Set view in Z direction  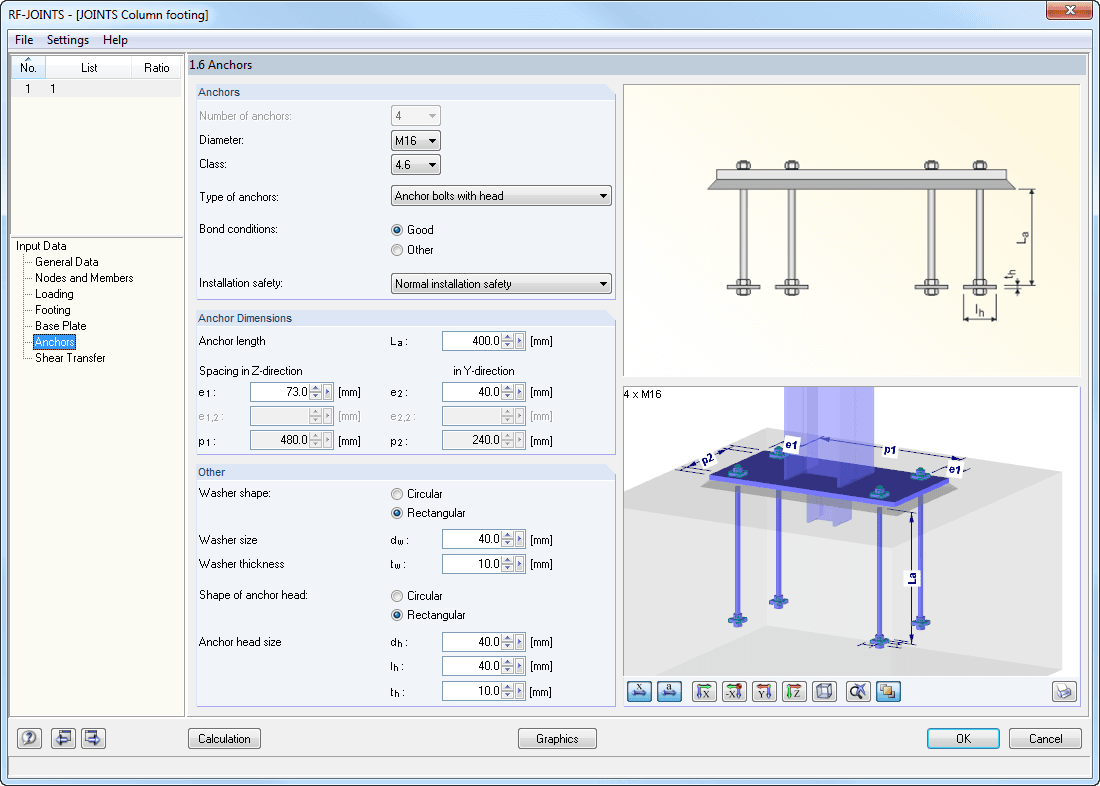(794, 692)
